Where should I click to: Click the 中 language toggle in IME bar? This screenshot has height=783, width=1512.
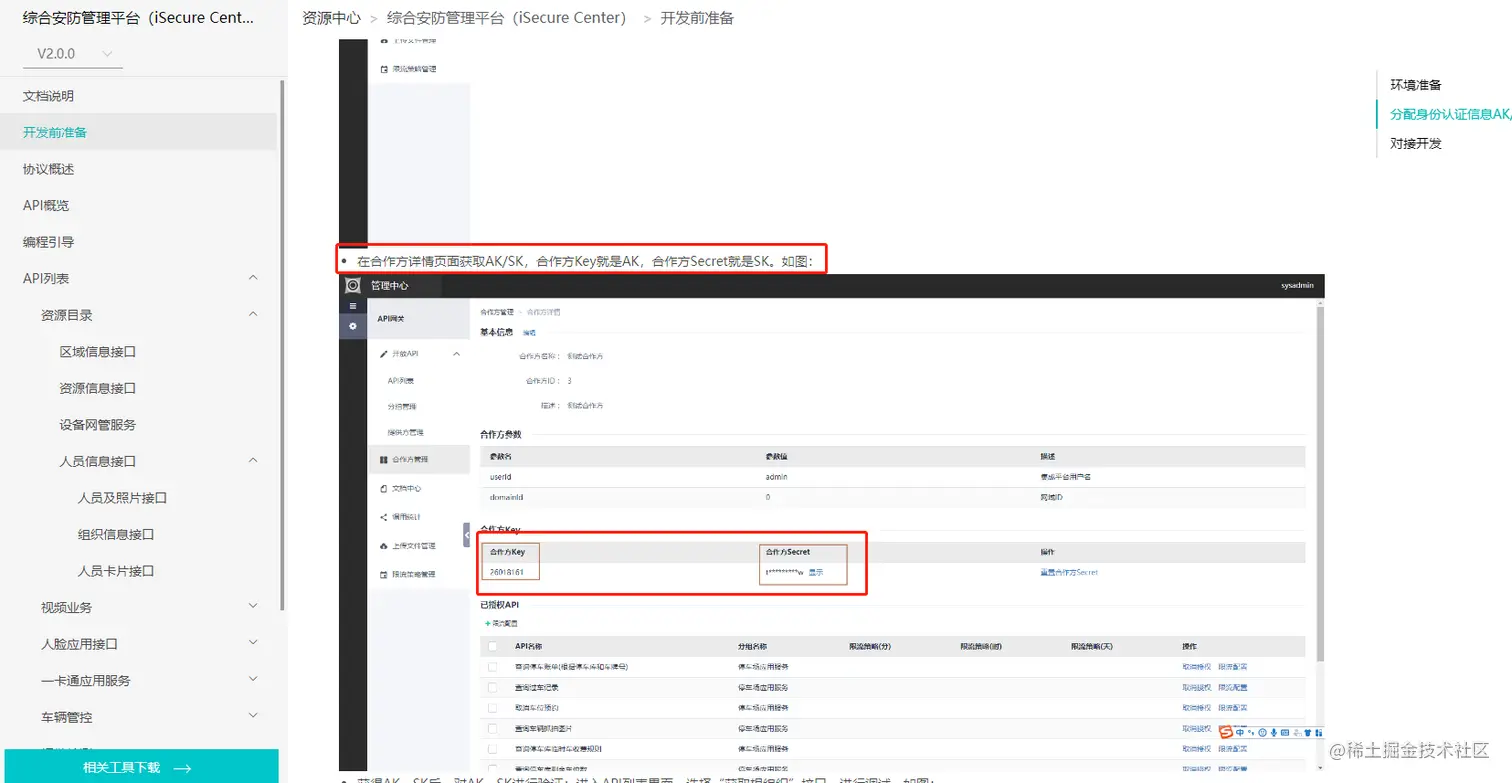coord(1240,733)
